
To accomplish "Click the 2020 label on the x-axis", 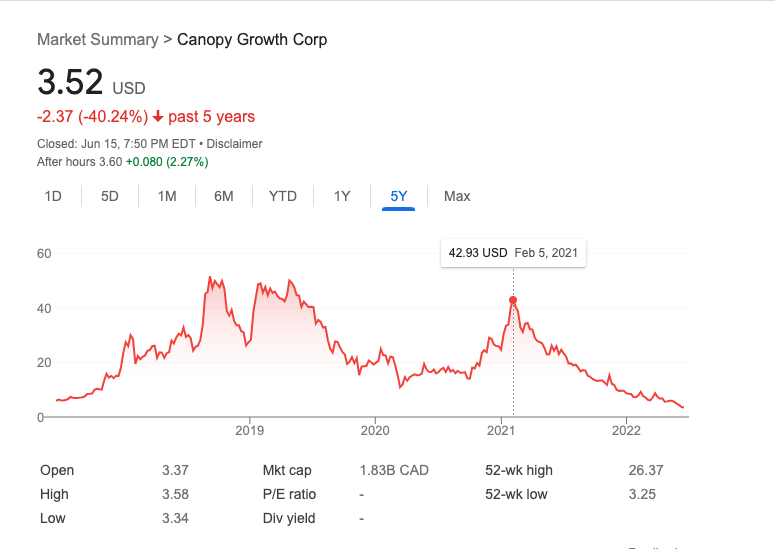I will pos(374,431).
